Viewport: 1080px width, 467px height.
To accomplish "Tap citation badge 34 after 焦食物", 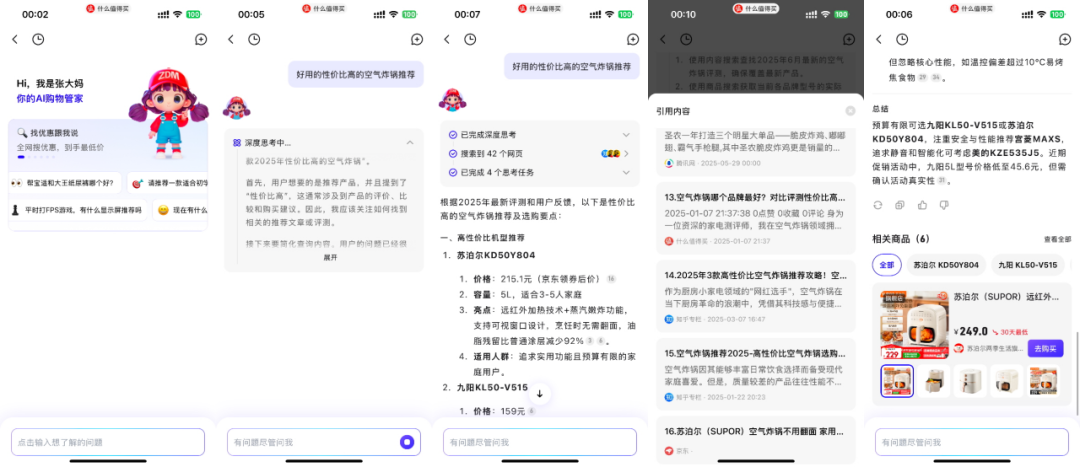I will point(936,78).
